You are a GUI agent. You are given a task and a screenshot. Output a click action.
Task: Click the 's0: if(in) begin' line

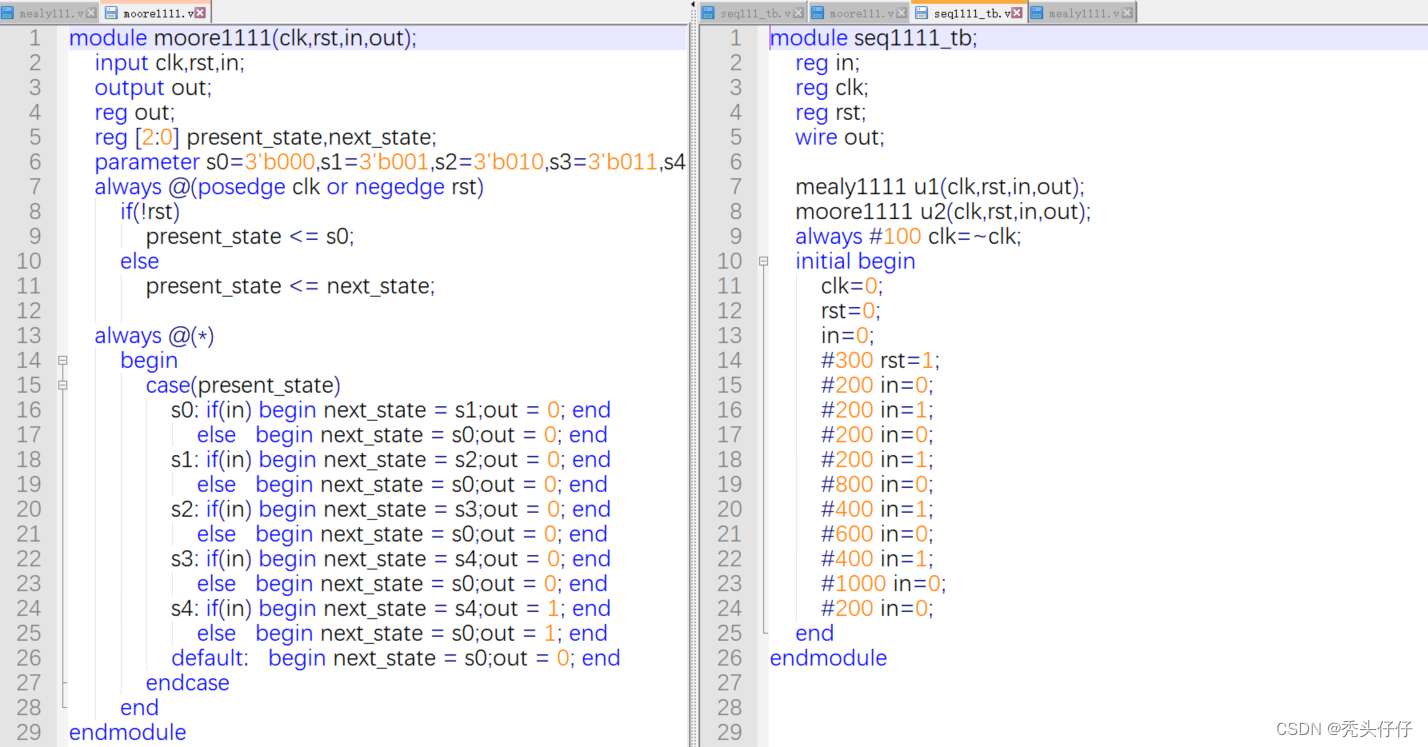[391, 410]
